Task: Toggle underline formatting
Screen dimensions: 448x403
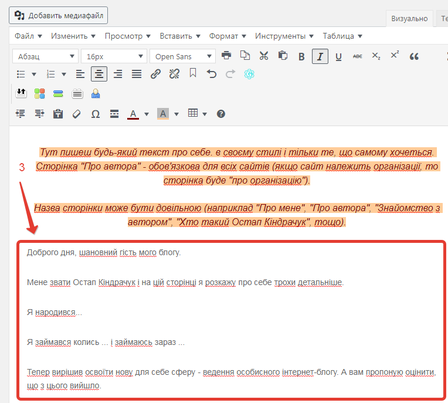Action: click(x=339, y=56)
